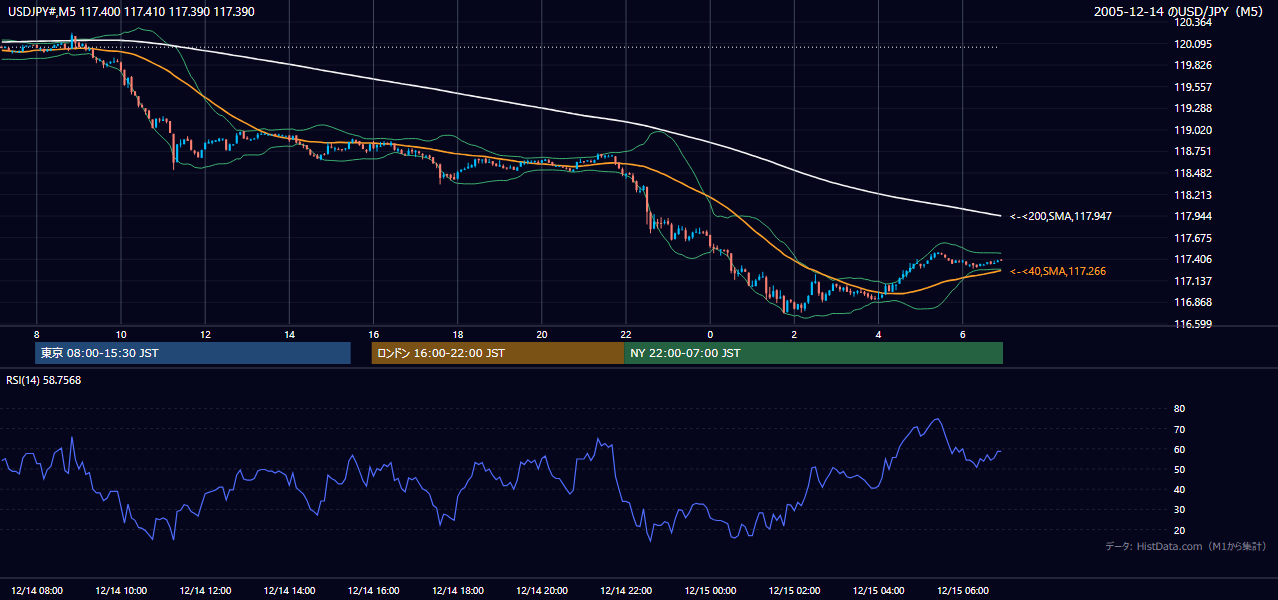Click hour tick '22' under price chart
This screenshot has height=600, width=1278.
pos(626,334)
